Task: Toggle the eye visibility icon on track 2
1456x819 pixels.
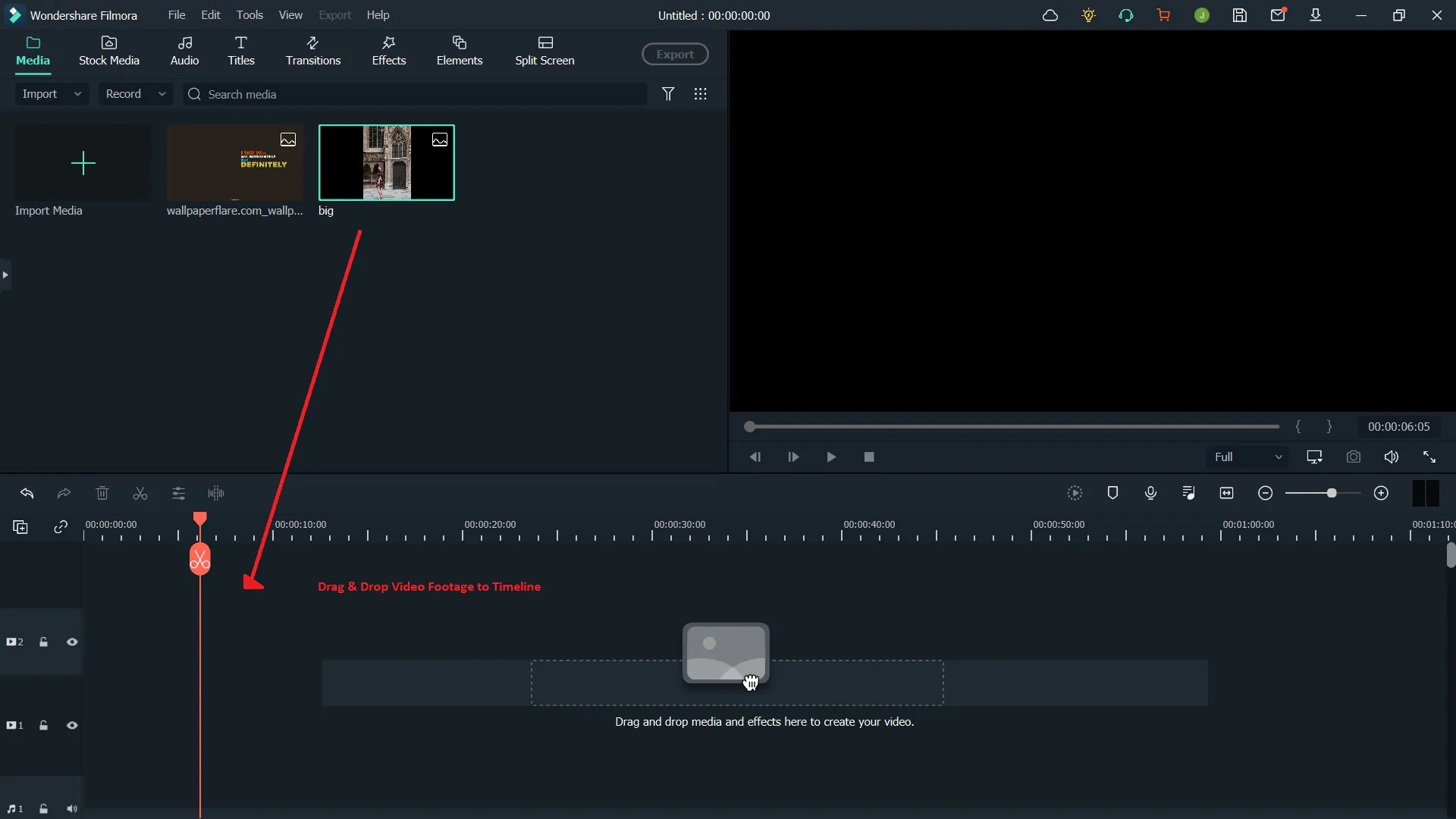Action: click(x=72, y=642)
